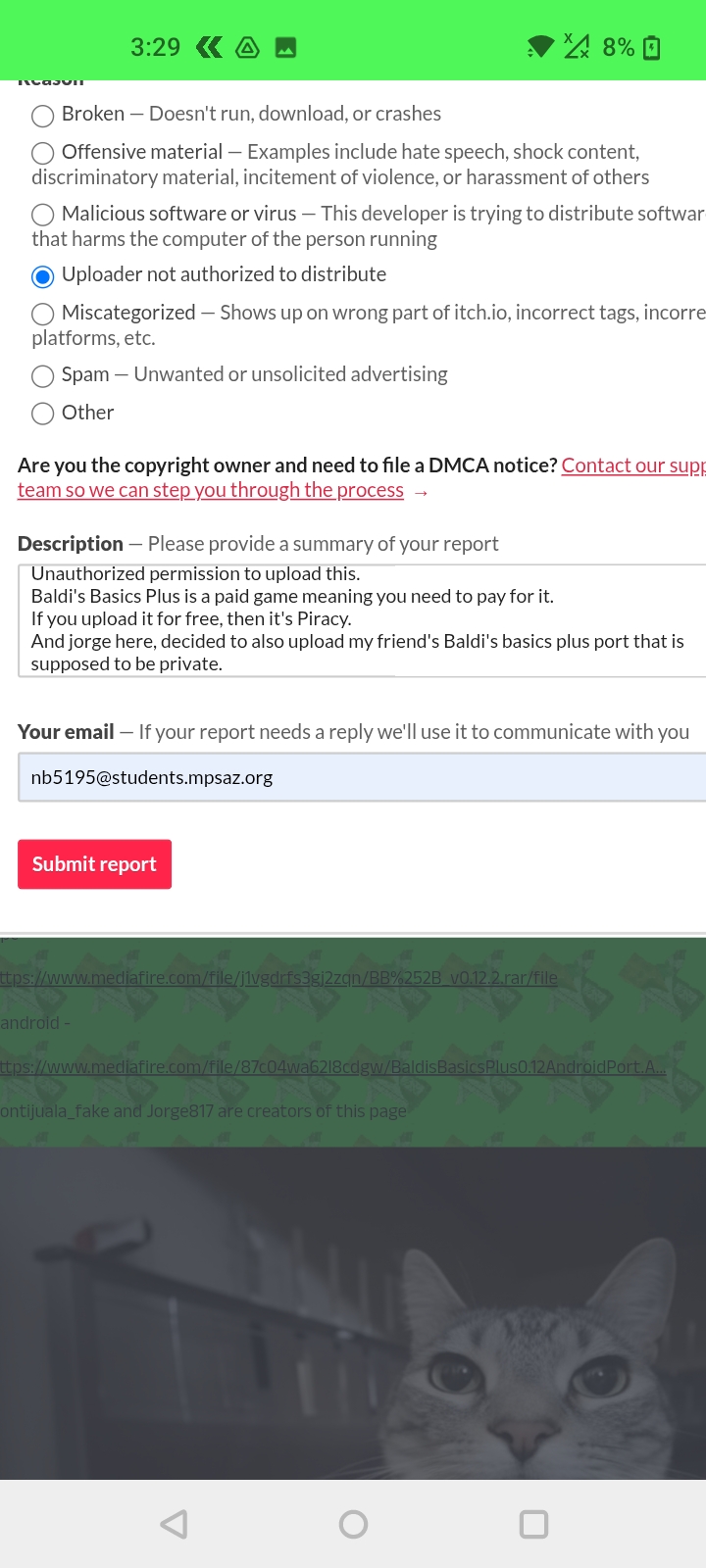Tap the Wi-Fi signal status icon
Viewport: 706px width, 1568px height.
point(539,47)
